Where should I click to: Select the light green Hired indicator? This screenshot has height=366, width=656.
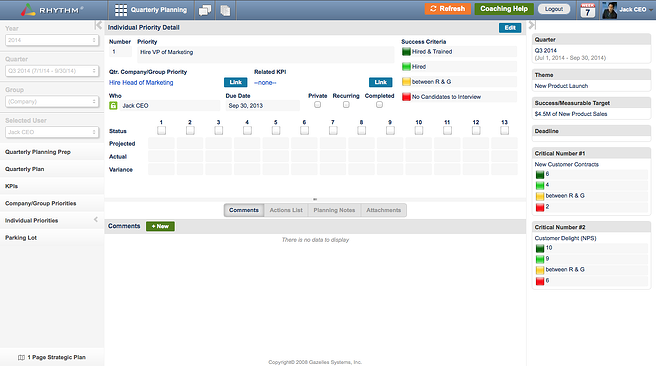coord(406,67)
